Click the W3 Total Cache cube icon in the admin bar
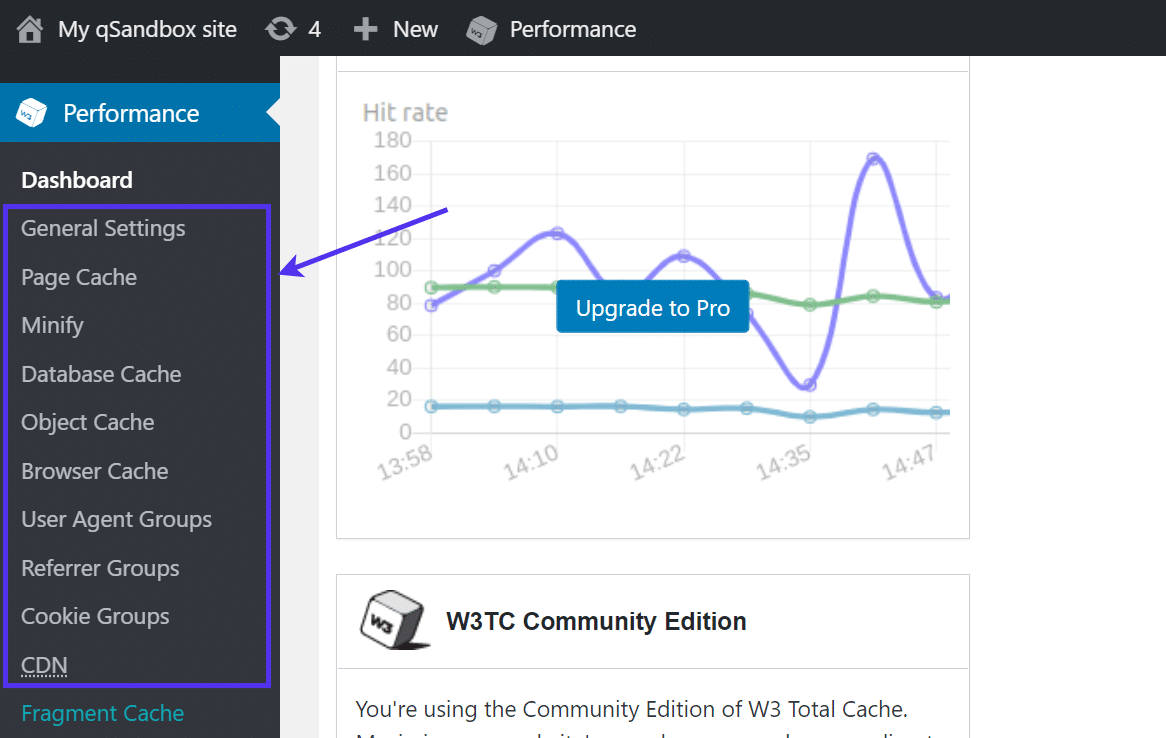The height and width of the screenshot is (738, 1166). pos(481,29)
